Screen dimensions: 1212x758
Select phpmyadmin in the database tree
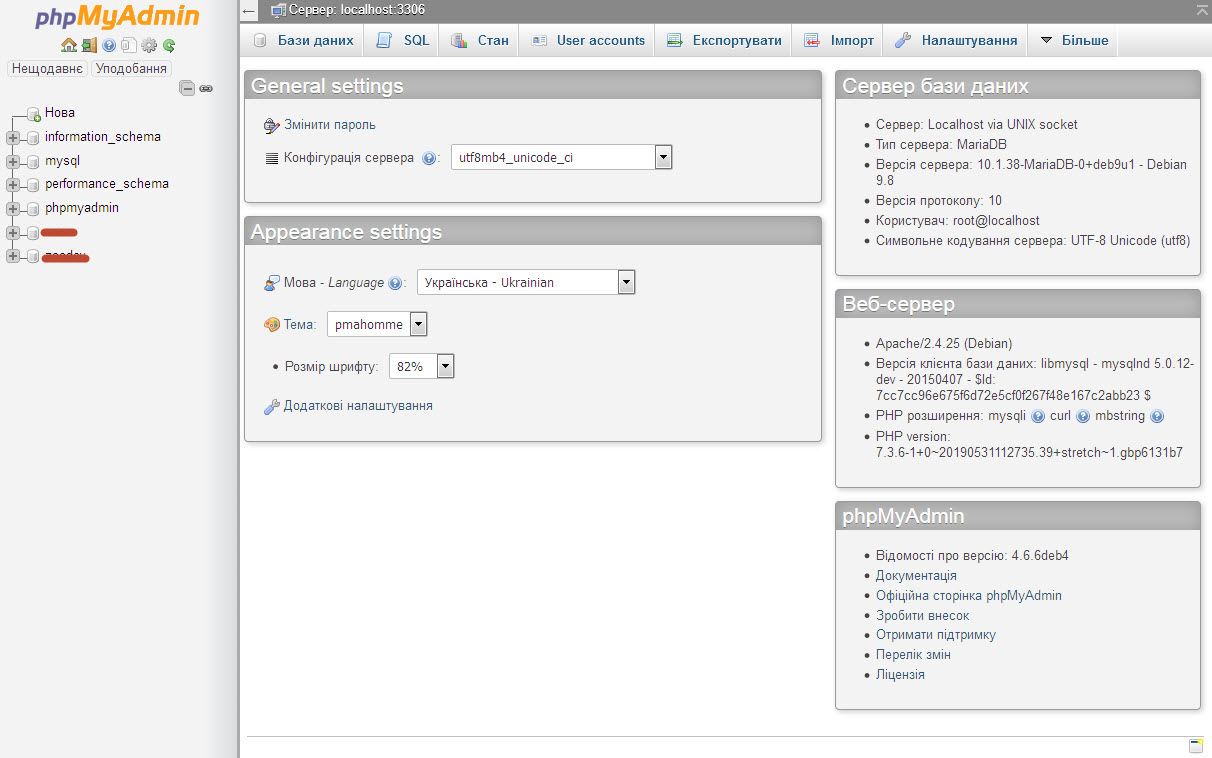(82, 208)
